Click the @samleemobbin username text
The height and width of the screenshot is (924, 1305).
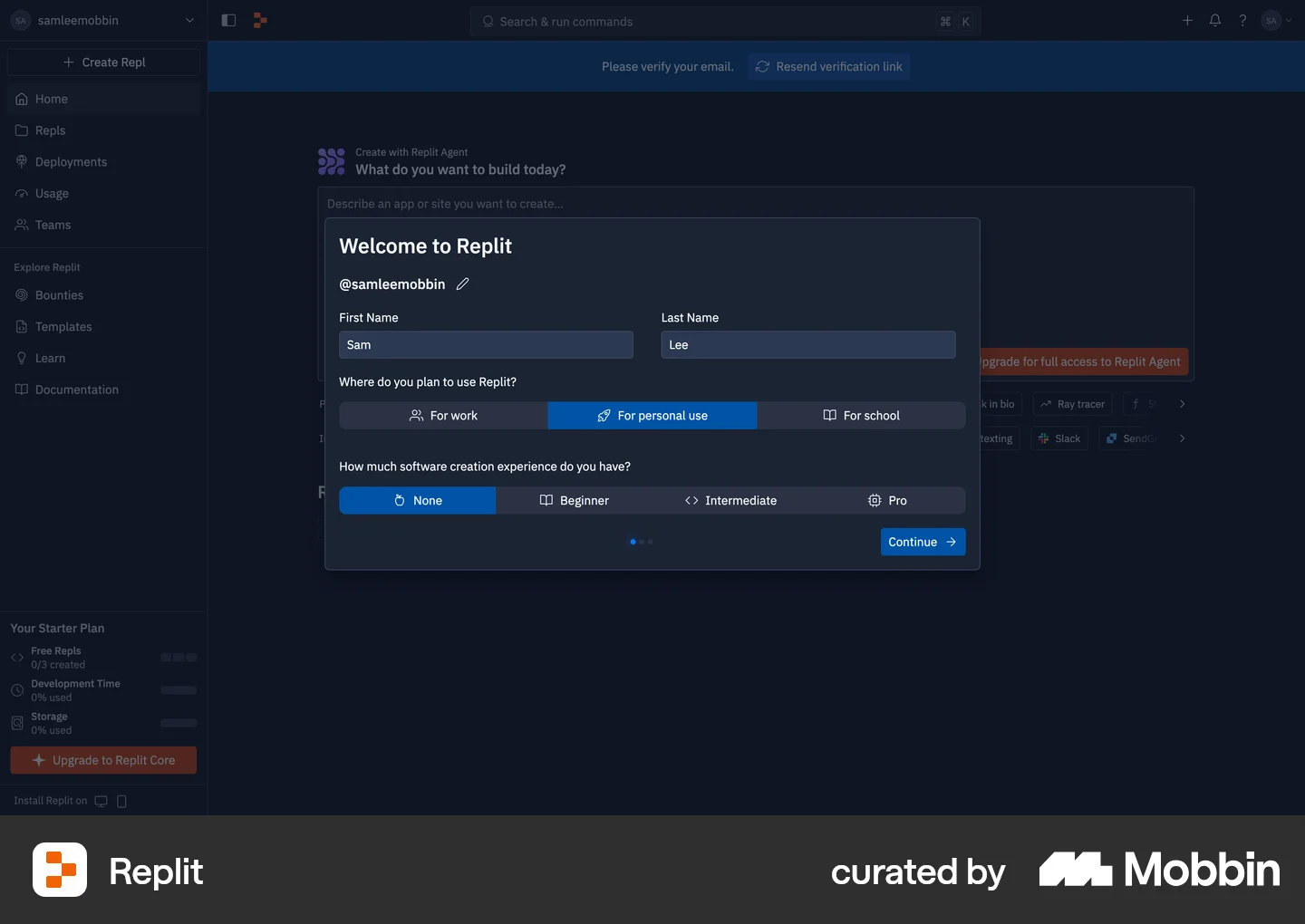click(392, 284)
